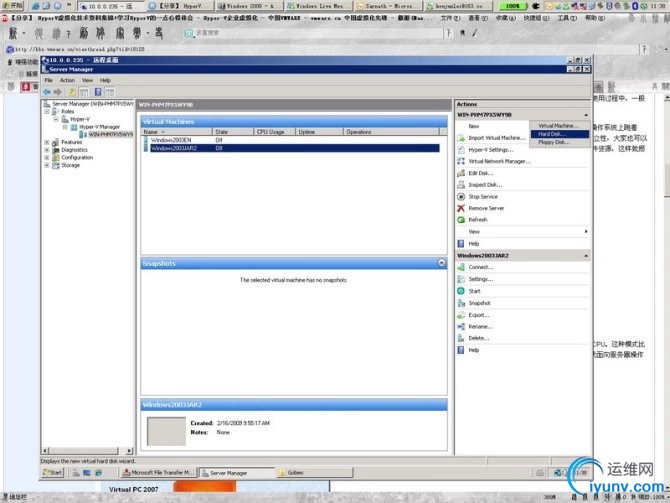Click the Connect icon for Windows2003JAR2
670x503 pixels.
461,267
